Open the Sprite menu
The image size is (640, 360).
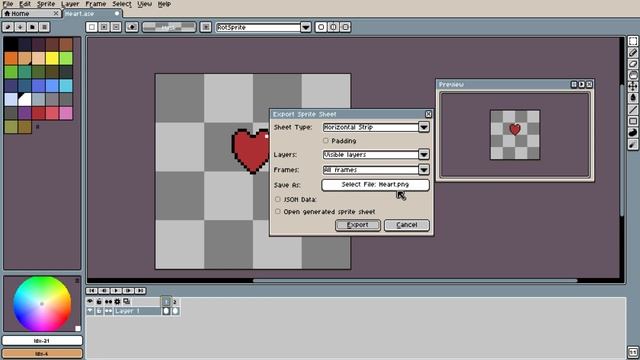[46, 4]
